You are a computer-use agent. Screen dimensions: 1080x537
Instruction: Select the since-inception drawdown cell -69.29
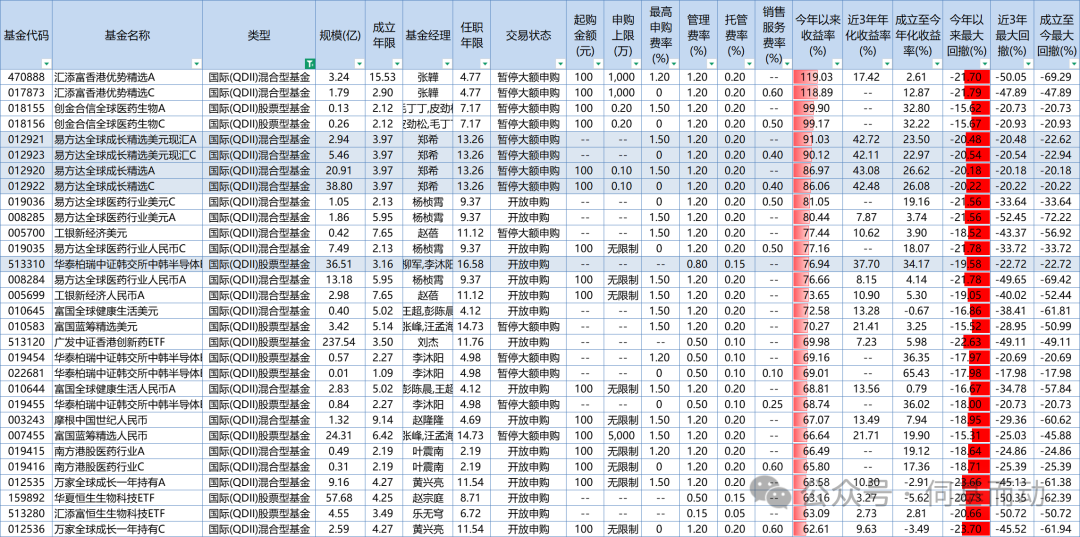(1057, 78)
